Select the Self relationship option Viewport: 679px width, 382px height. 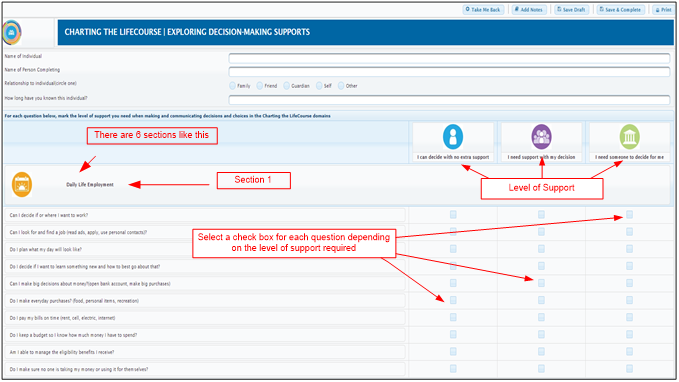tap(319, 86)
